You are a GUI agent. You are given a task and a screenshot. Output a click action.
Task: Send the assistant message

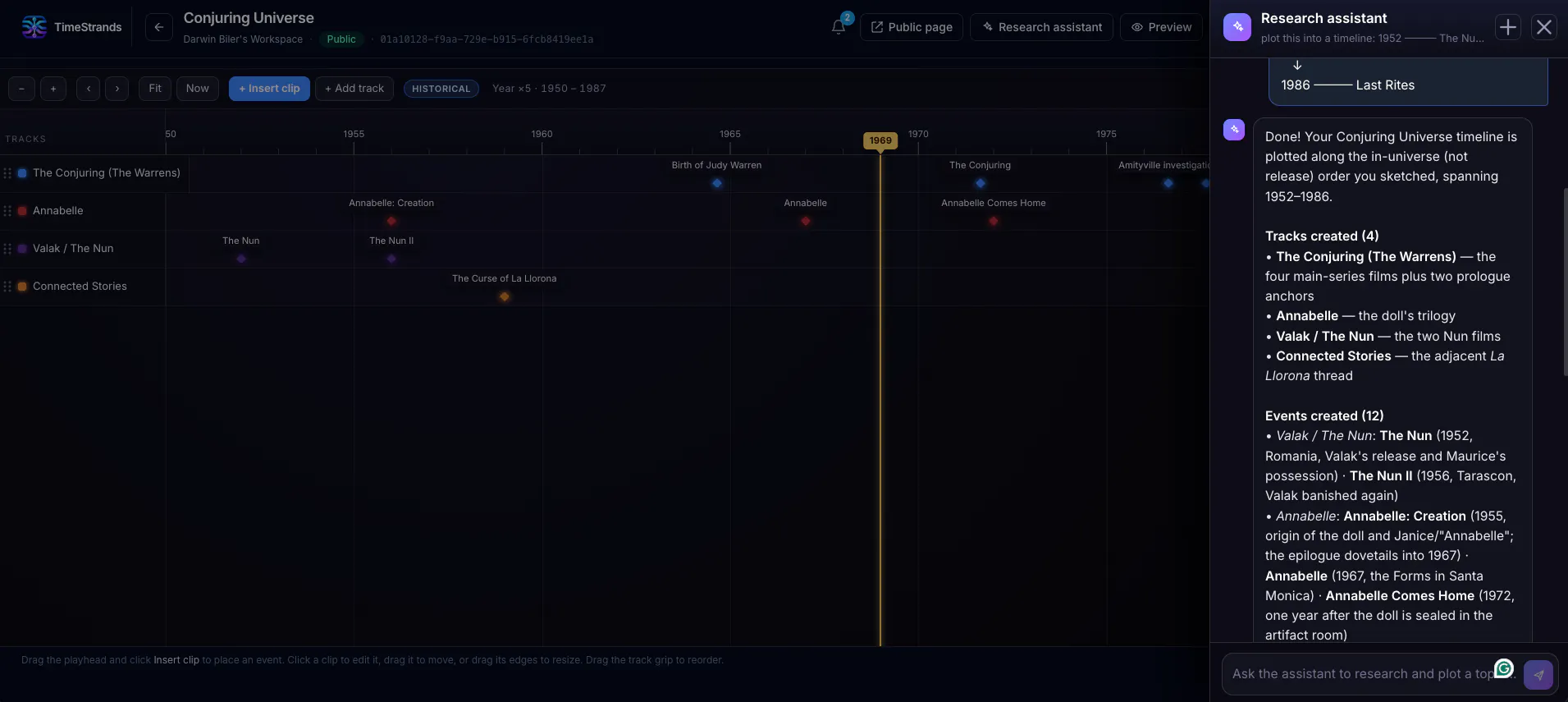(x=1538, y=675)
